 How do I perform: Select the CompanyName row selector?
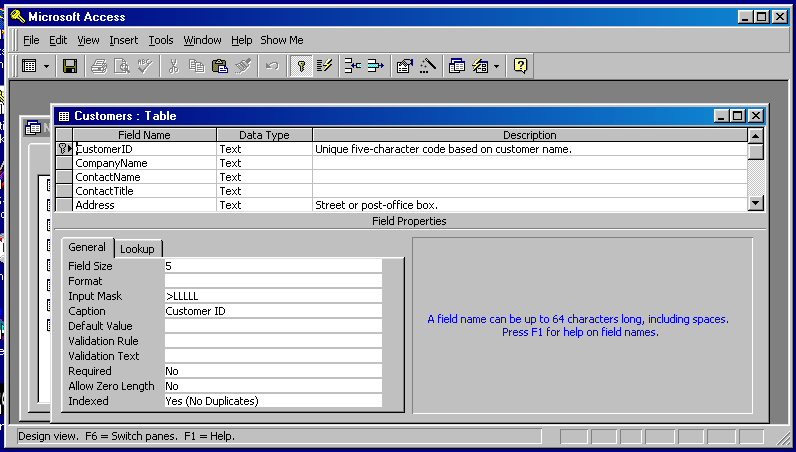point(64,163)
